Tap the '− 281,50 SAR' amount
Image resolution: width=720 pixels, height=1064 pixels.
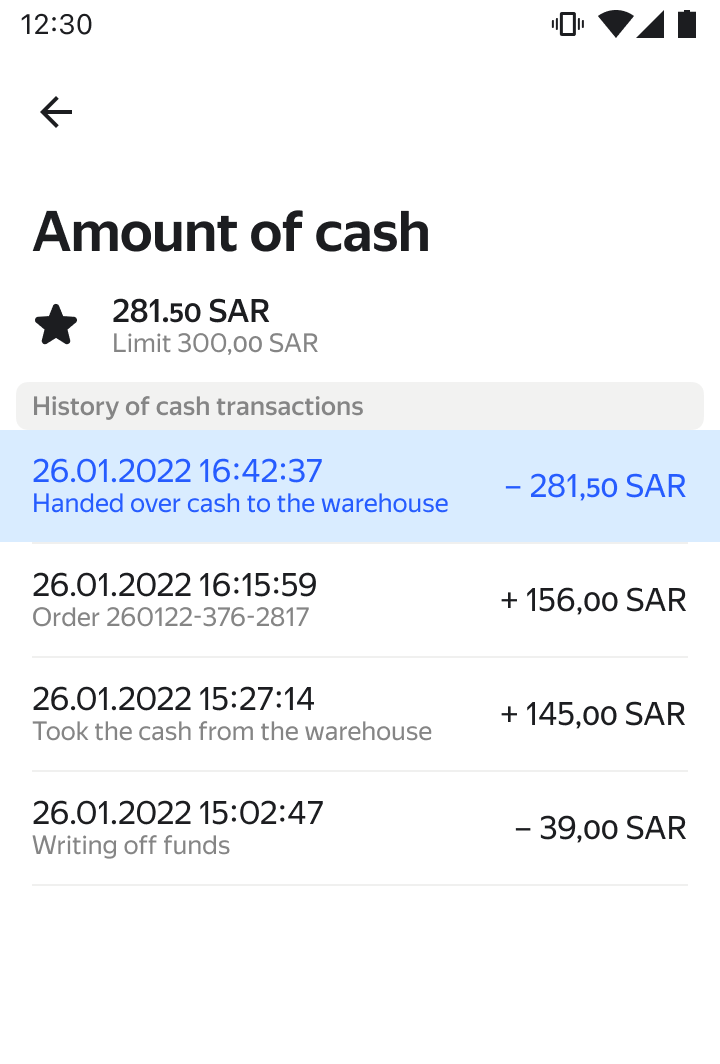point(596,486)
